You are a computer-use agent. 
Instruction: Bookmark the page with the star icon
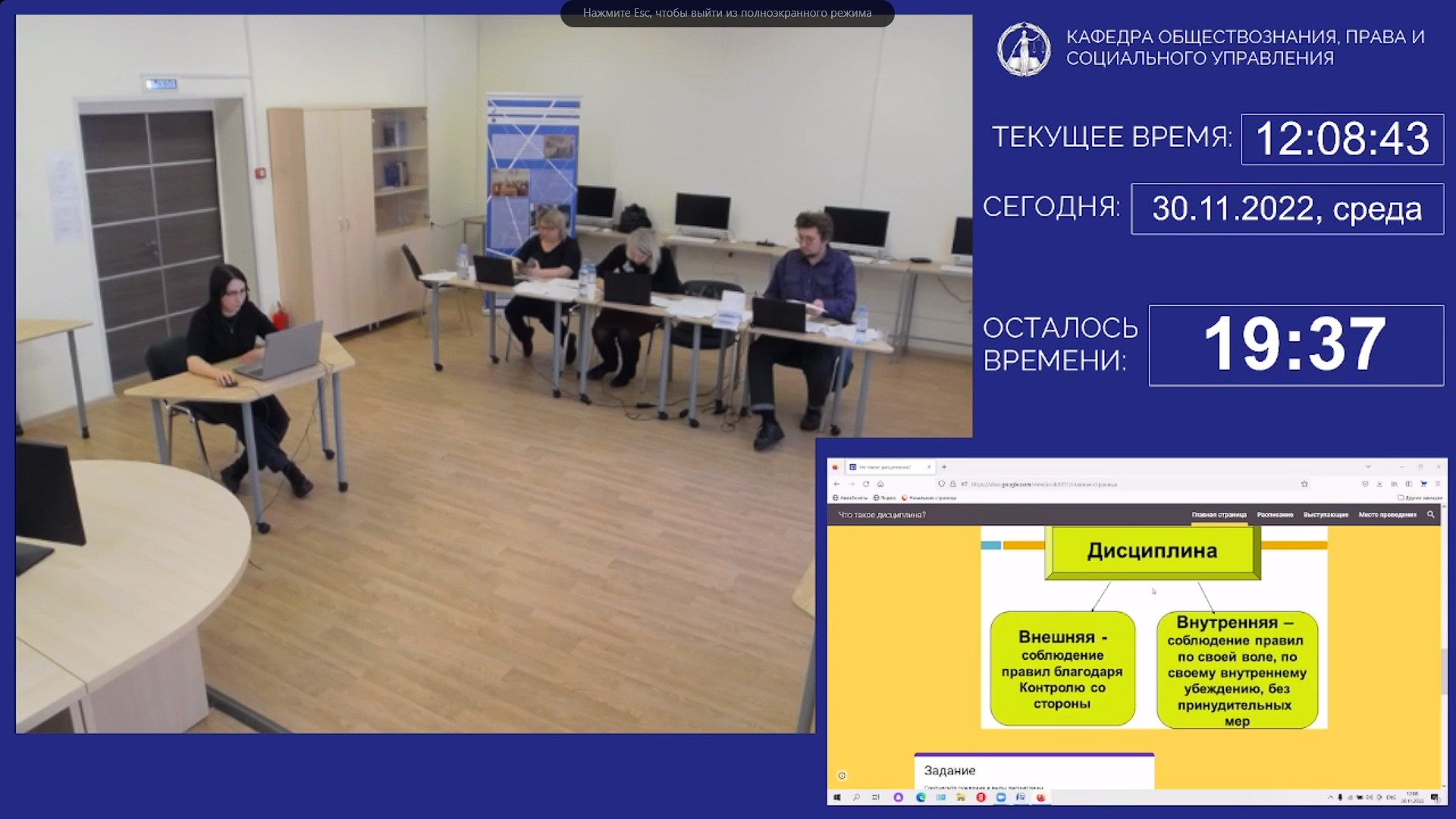[1304, 484]
